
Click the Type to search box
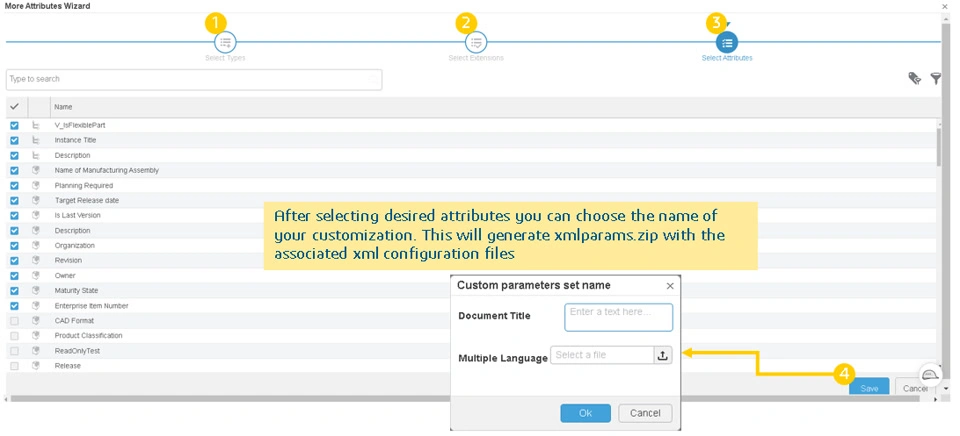[193, 79]
